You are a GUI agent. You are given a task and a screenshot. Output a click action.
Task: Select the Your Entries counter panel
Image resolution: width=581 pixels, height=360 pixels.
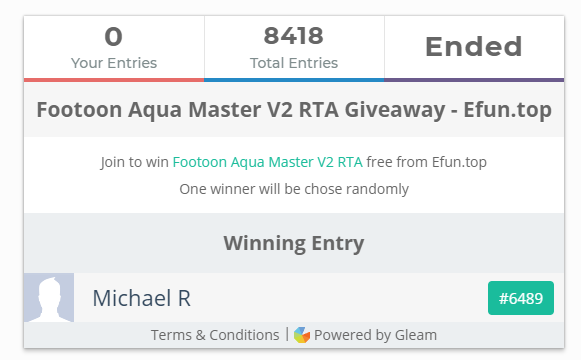[114, 47]
